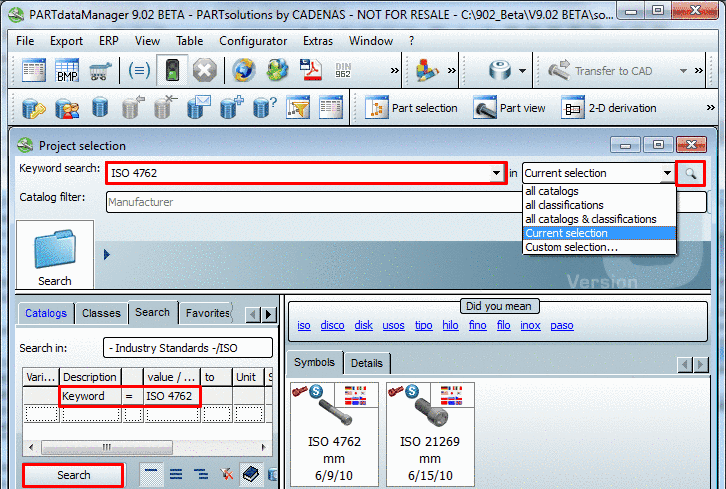This screenshot has width=726, height=489.
Task: Click the horizontal scrollbar in search table
Action: tap(107, 447)
